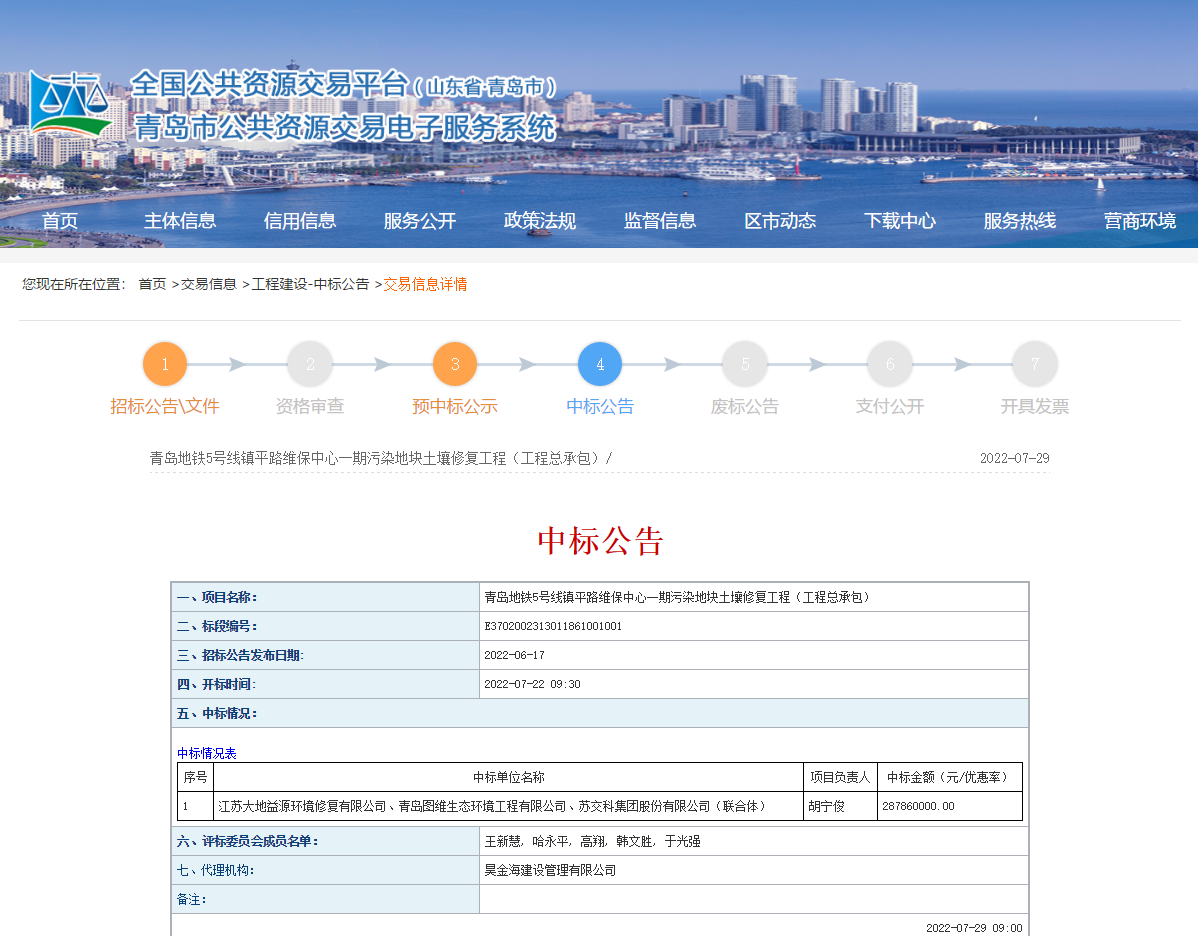Click step 1 circle 招标公告\文件
This screenshot has width=1198, height=936.
[165, 365]
